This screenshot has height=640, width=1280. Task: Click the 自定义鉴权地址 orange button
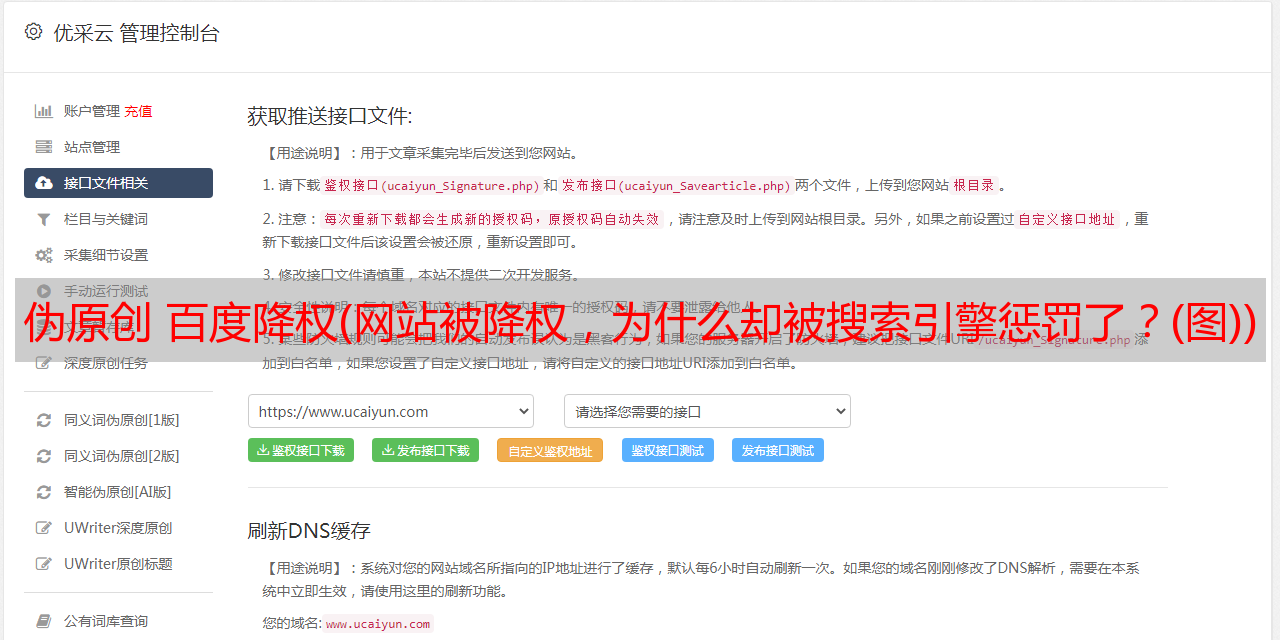click(x=550, y=451)
